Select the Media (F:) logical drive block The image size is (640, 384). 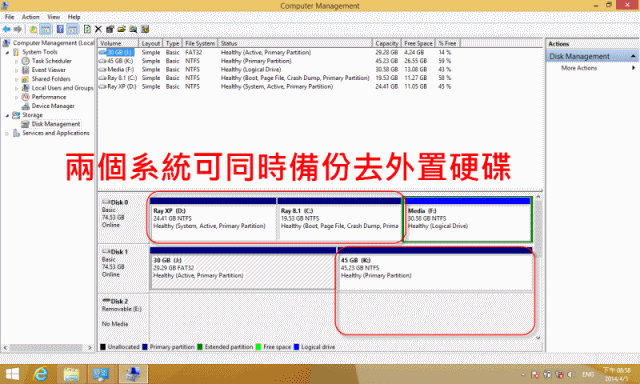(467, 219)
